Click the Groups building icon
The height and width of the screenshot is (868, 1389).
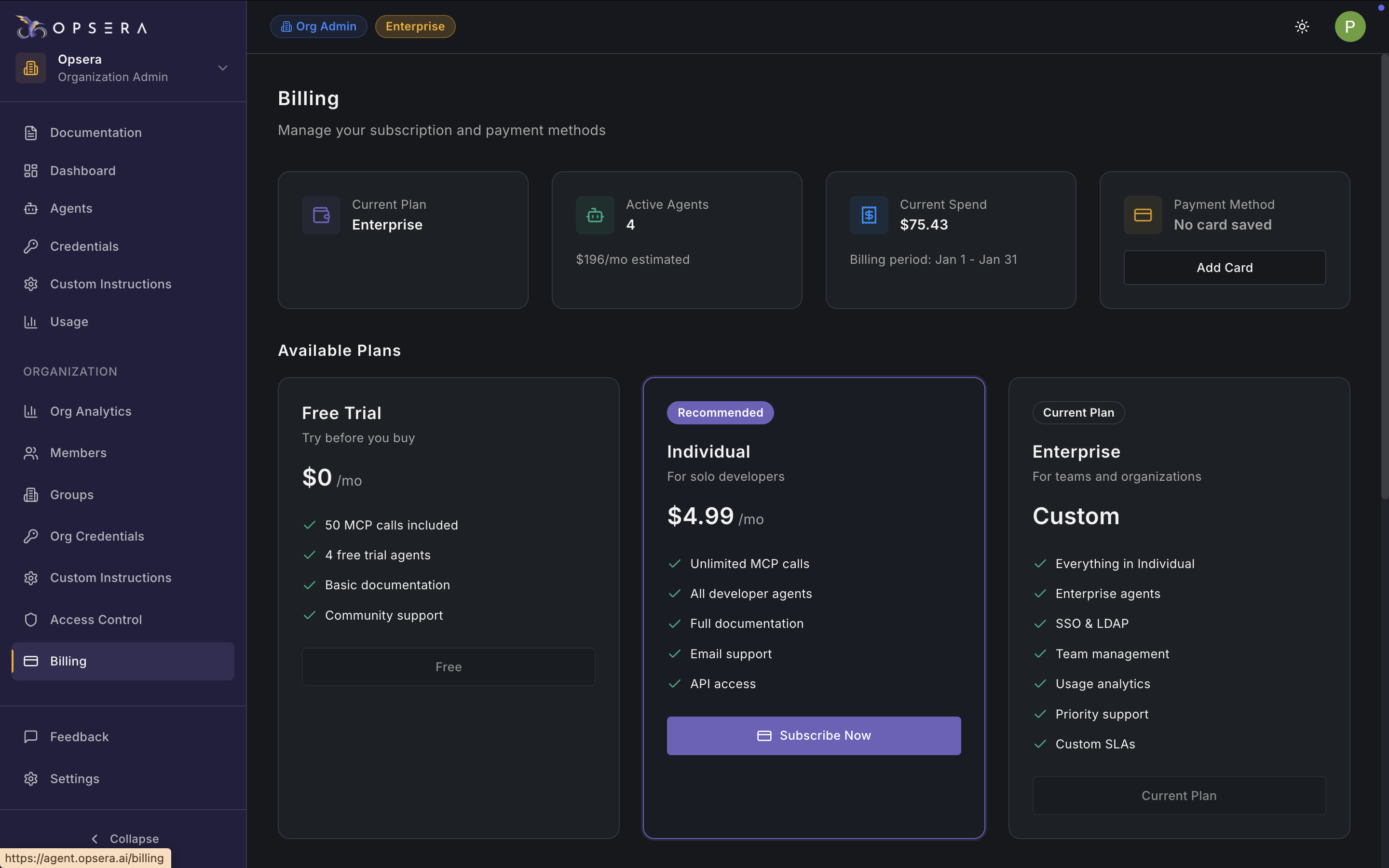tap(31, 494)
